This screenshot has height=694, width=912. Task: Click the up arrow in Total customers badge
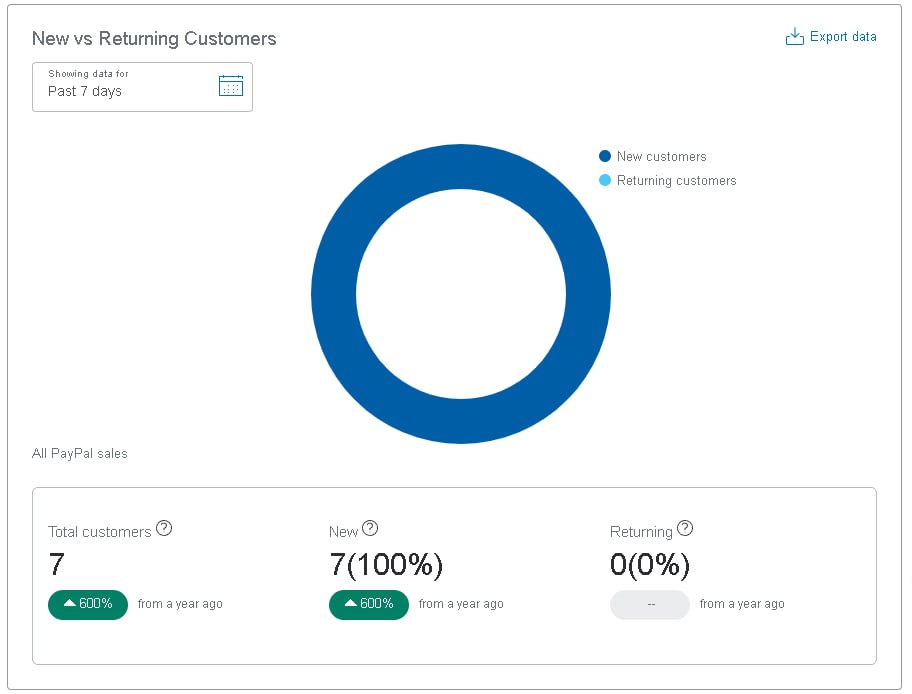(x=70, y=603)
